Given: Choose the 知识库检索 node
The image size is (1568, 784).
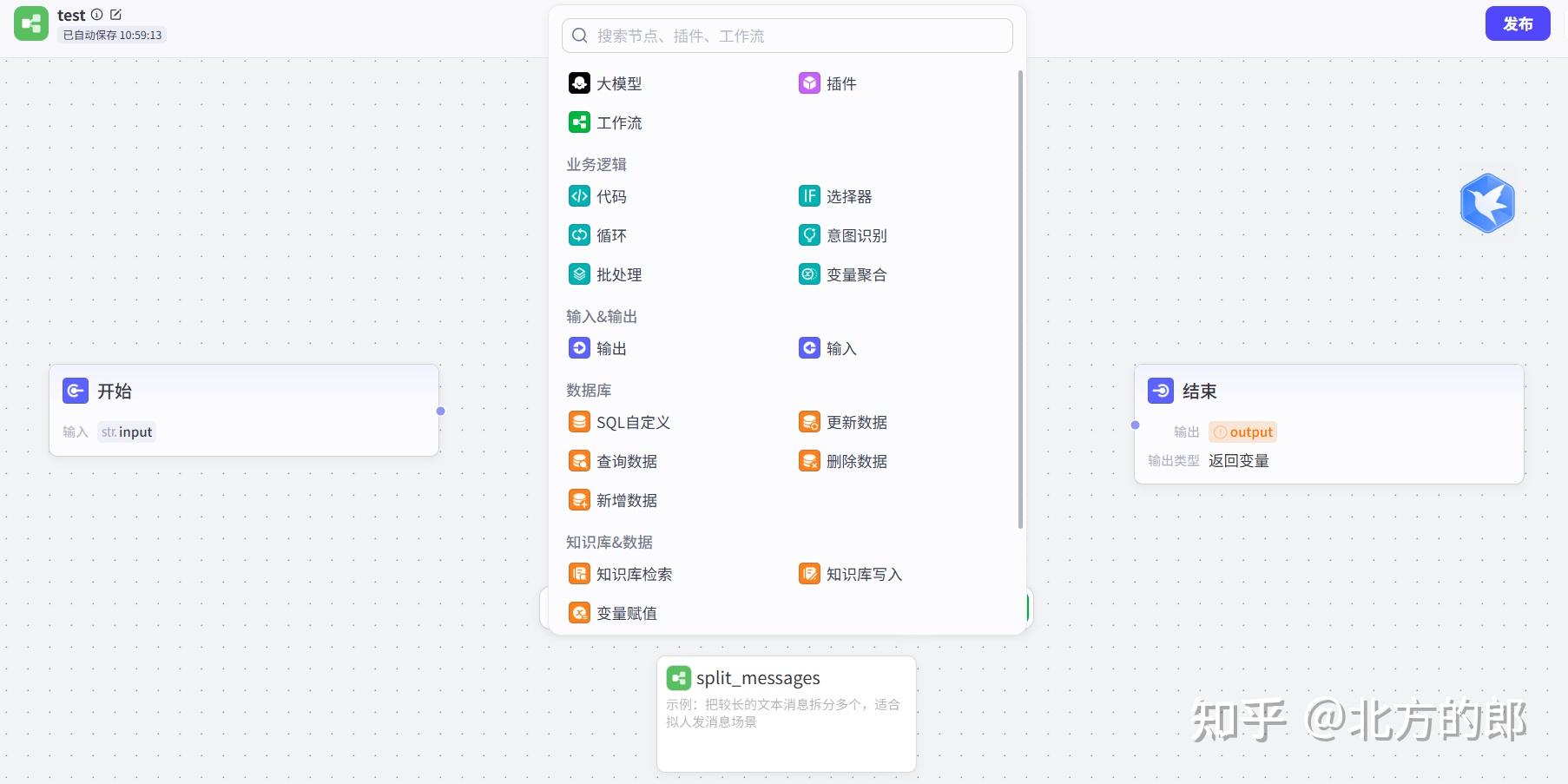Looking at the screenshot, I should pyautogui.click(x=621, y=574).
